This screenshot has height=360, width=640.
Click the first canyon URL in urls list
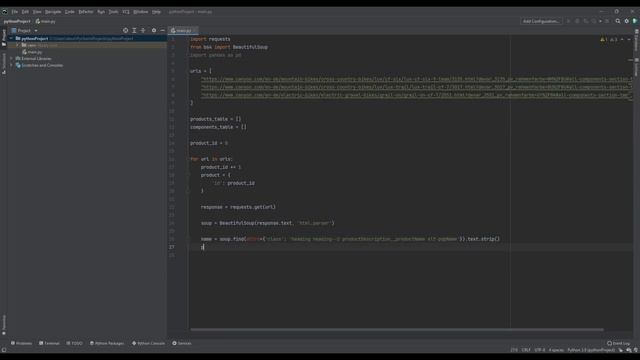(x=416, y=79)
